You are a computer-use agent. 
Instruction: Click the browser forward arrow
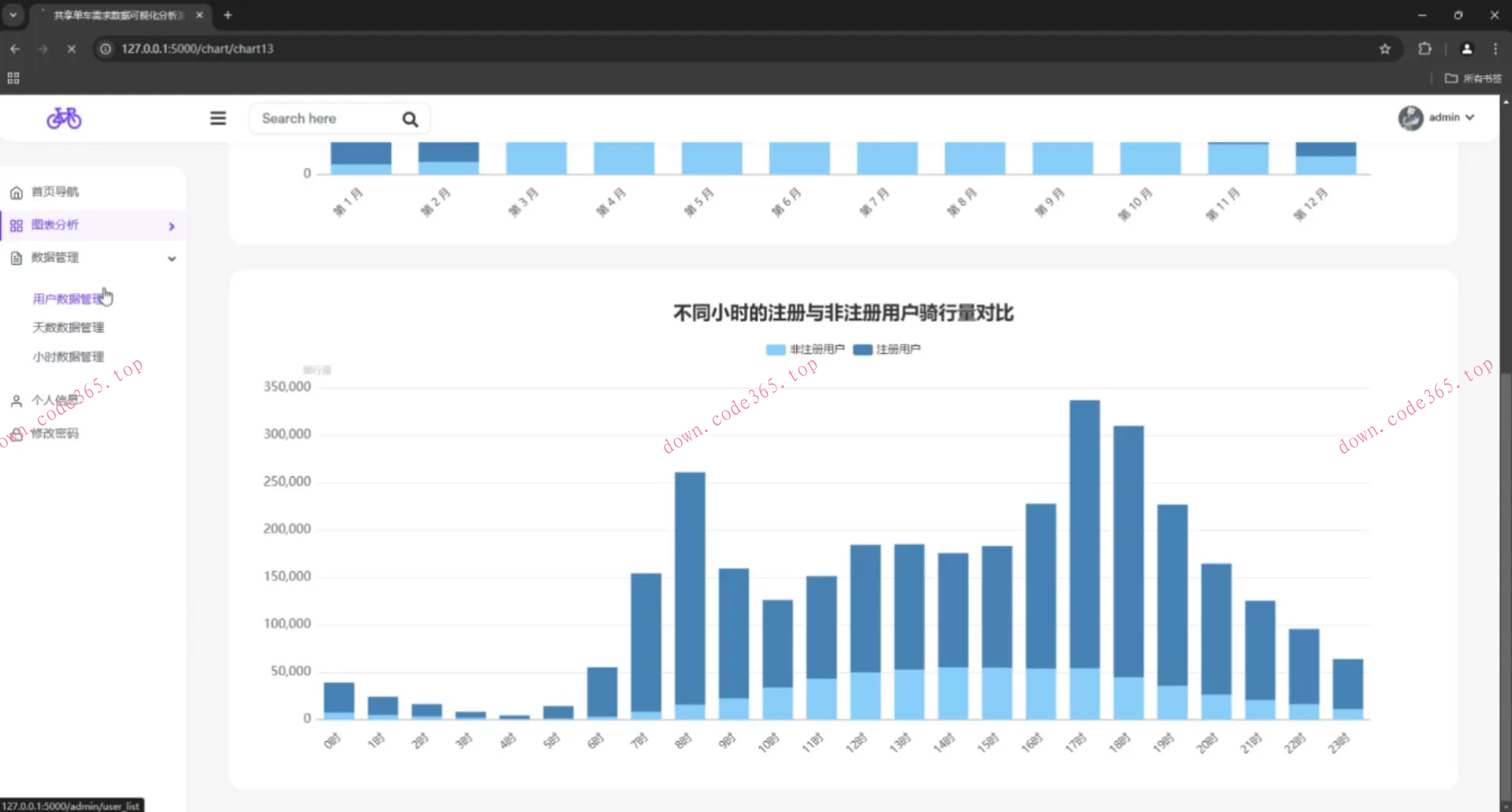click(43, 49)
